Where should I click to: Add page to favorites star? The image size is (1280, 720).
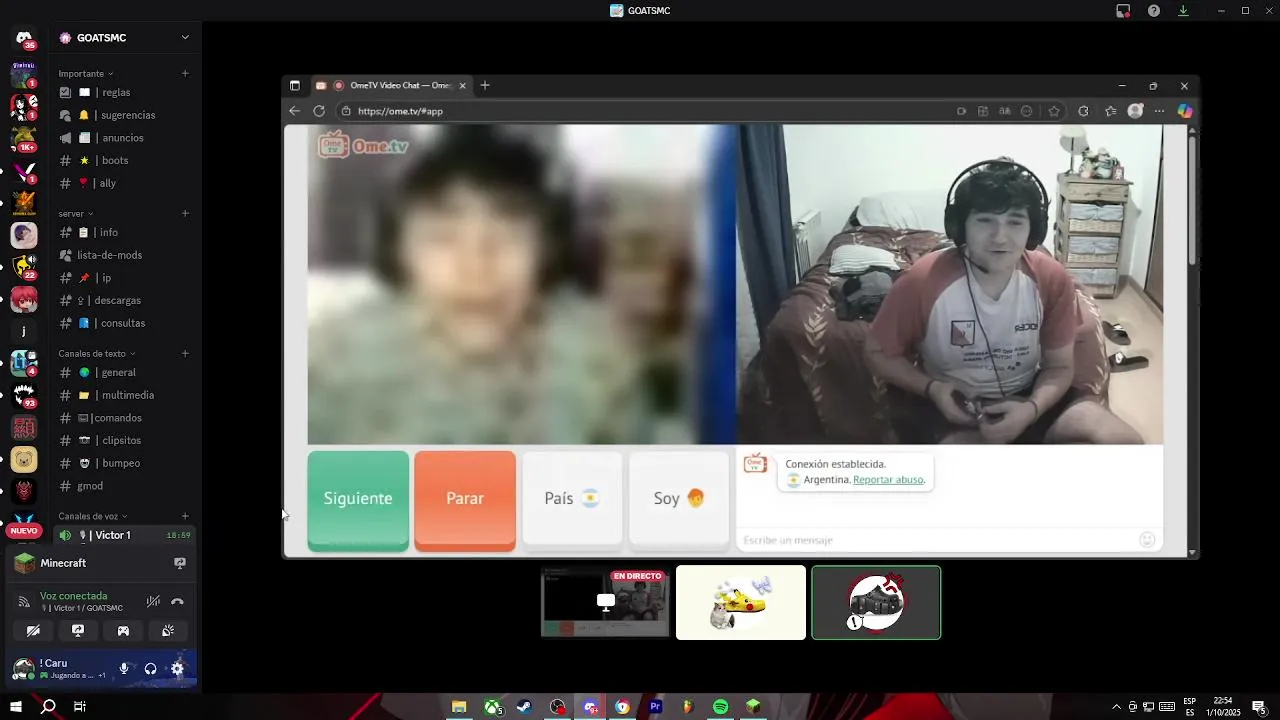(x=1054, y=111)
